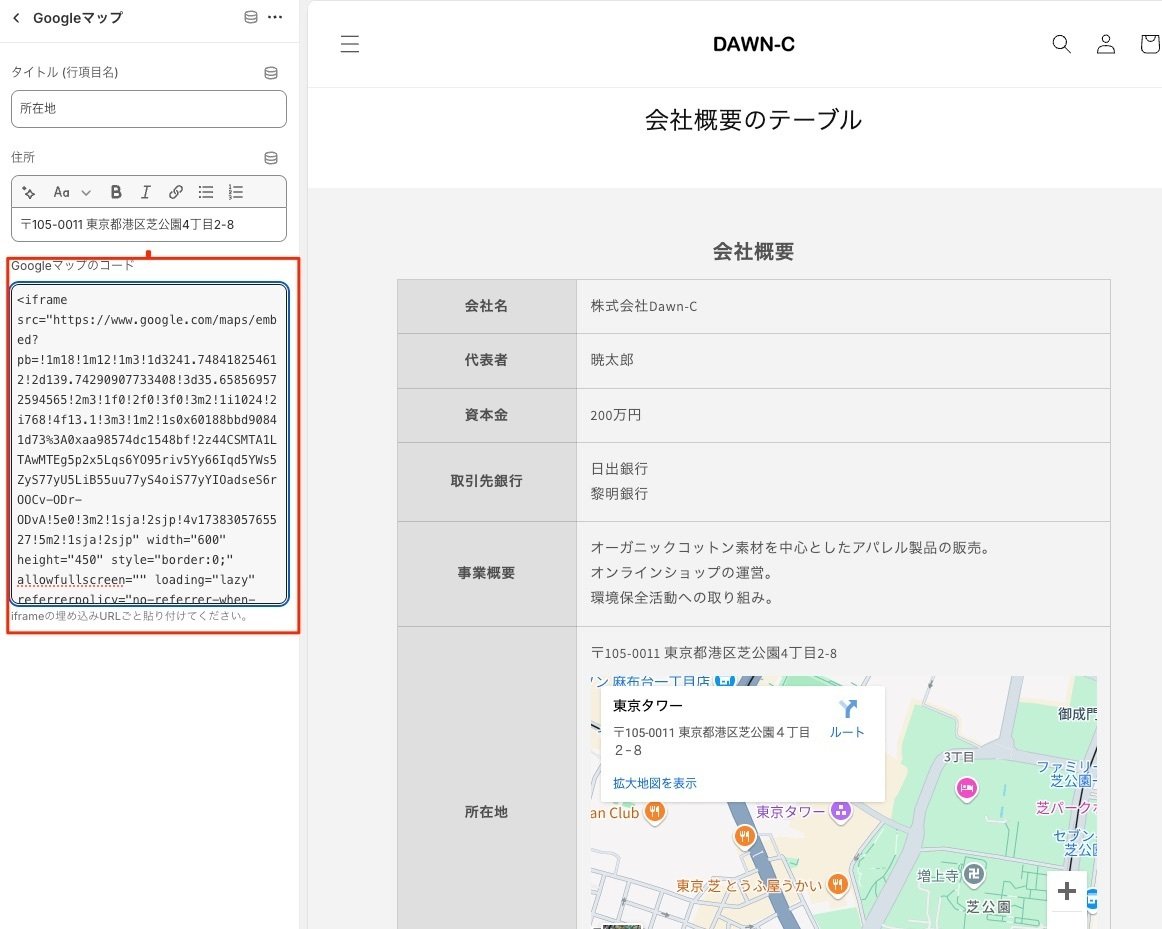Click the 事業概要 row header
The width and height of the screenshot is (1162, 929).
tap(486, 573)
